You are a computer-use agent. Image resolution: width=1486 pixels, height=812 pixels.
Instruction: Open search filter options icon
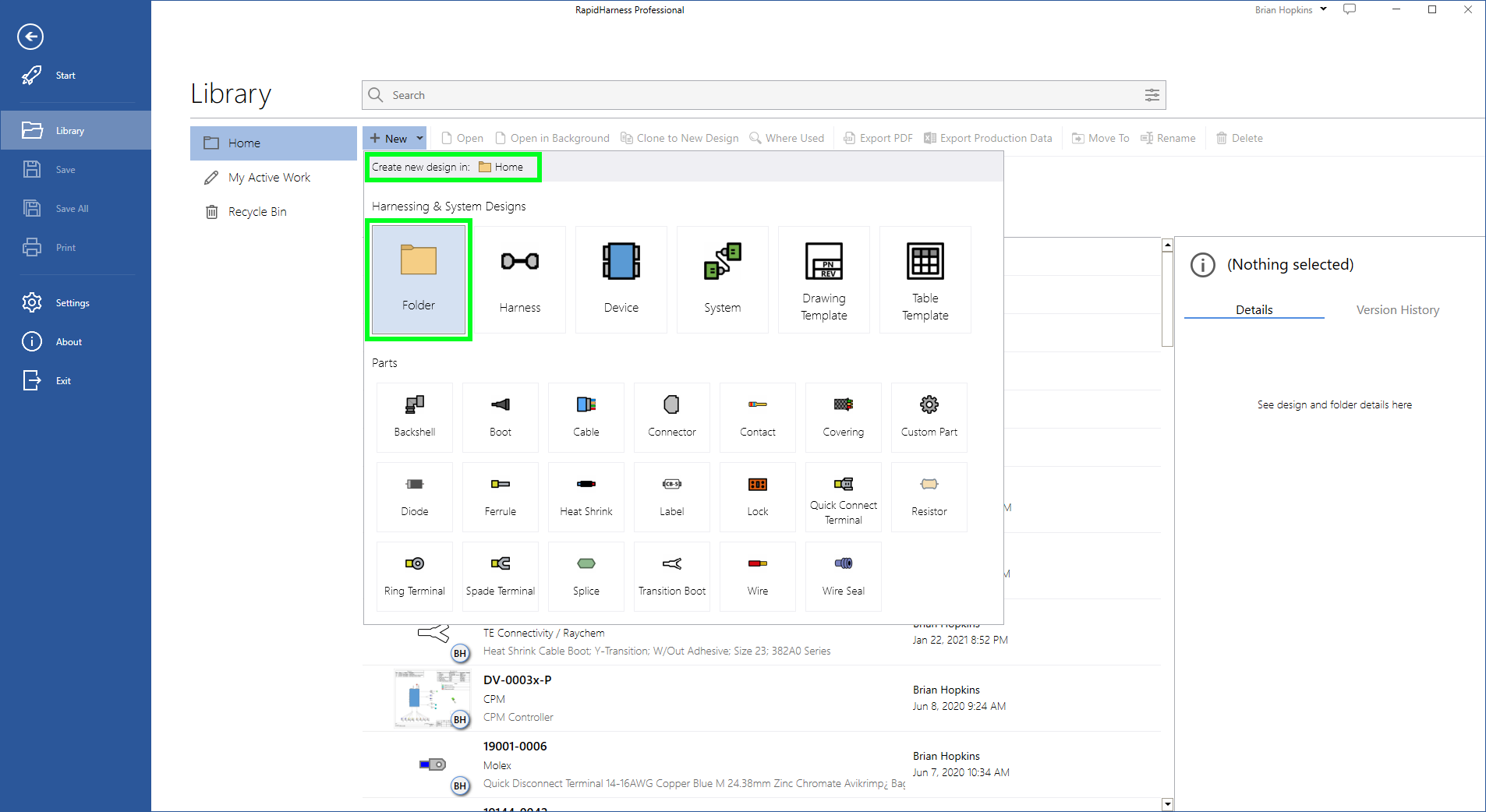coord(1152,95)
